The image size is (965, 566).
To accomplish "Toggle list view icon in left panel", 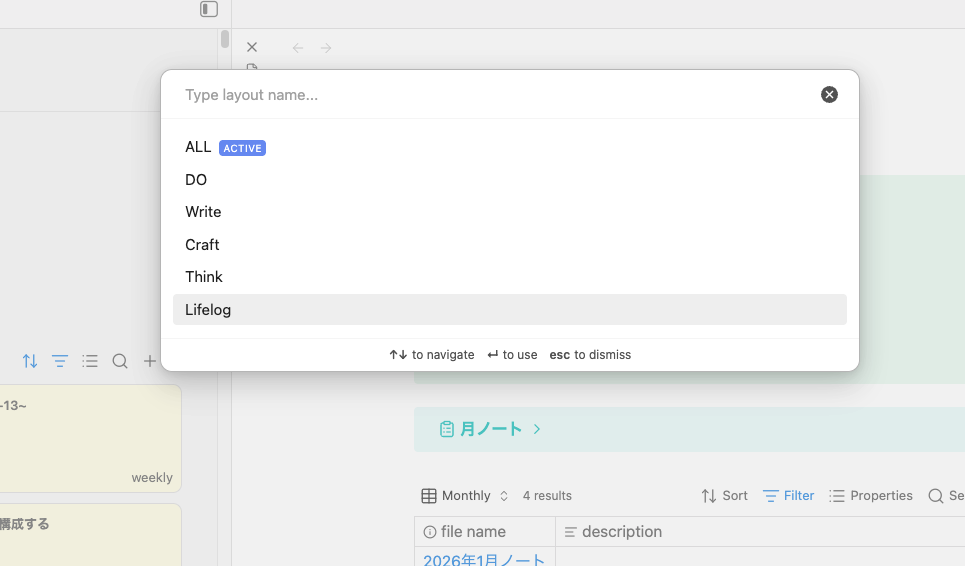I will point(90,361).
